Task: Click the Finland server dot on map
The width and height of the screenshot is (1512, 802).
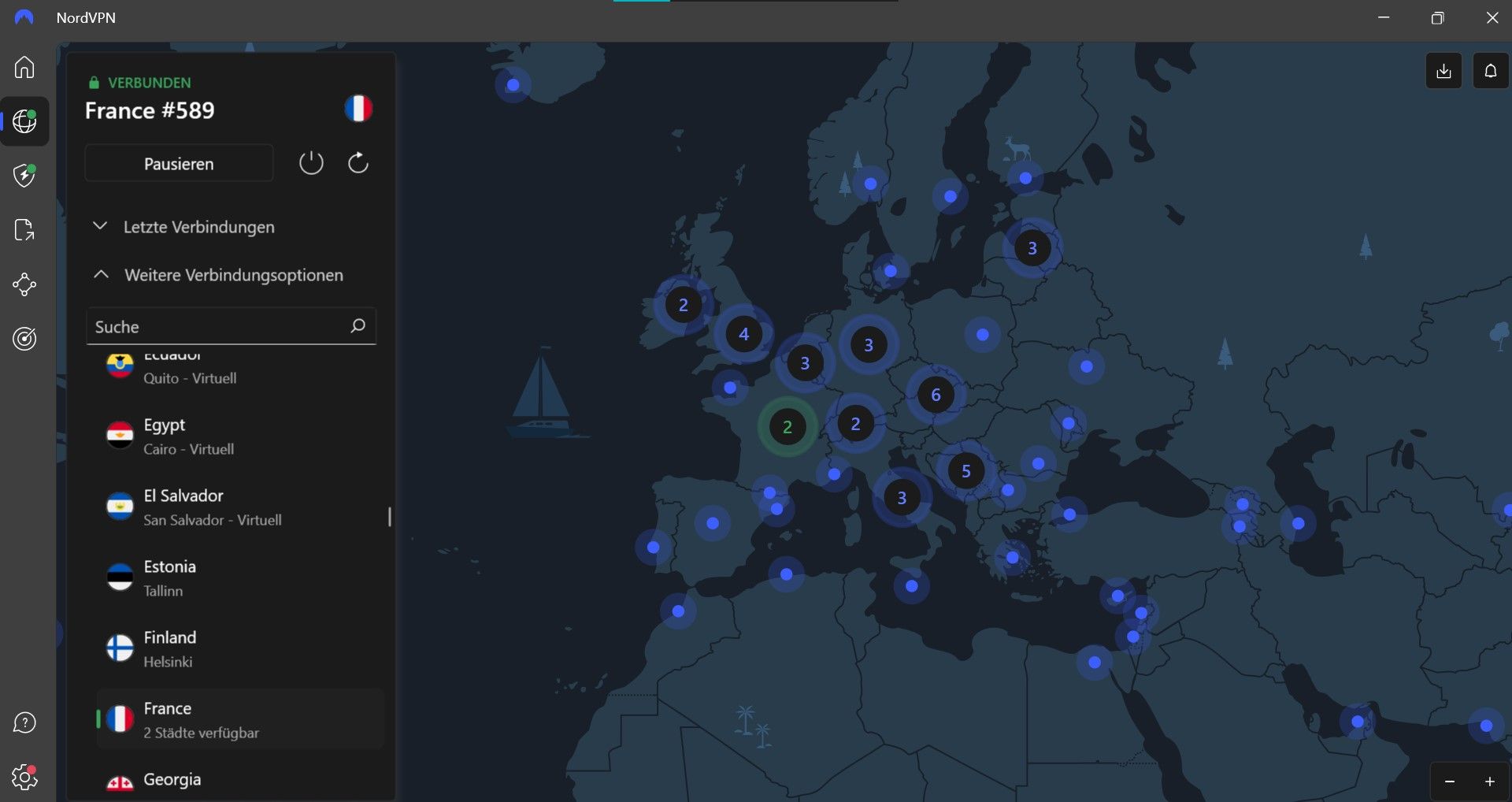Action: click(x=1025, y=178)
